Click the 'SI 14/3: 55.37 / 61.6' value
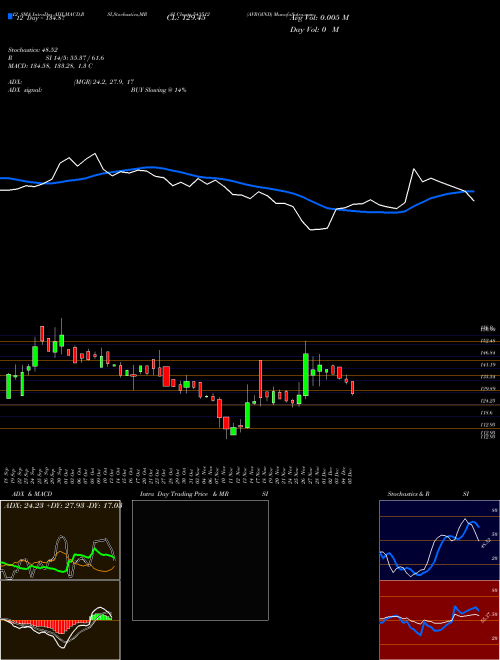500x660 pixels. click(x=74, y=58)
